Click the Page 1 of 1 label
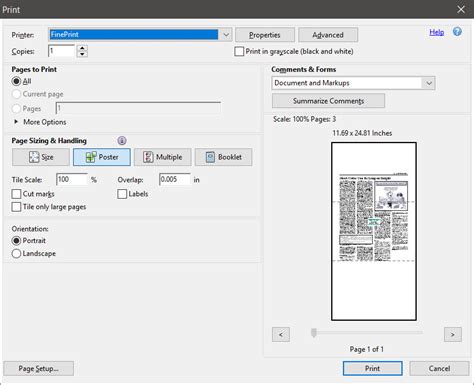The height and width of the screenshot is (385, 474). click(367, 349)
